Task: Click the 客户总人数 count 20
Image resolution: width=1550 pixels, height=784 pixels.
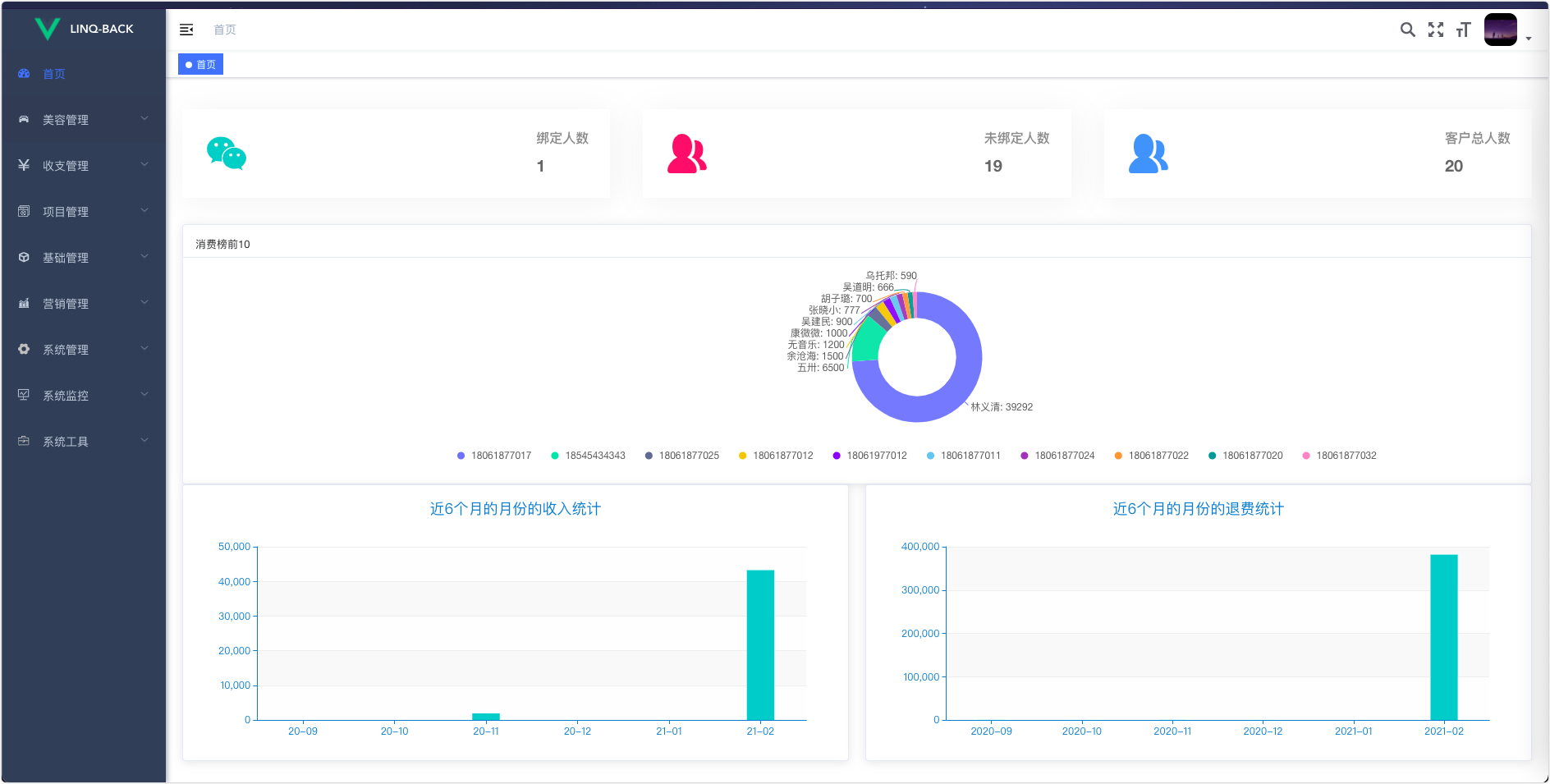Action: click(x=1454, y=167)
